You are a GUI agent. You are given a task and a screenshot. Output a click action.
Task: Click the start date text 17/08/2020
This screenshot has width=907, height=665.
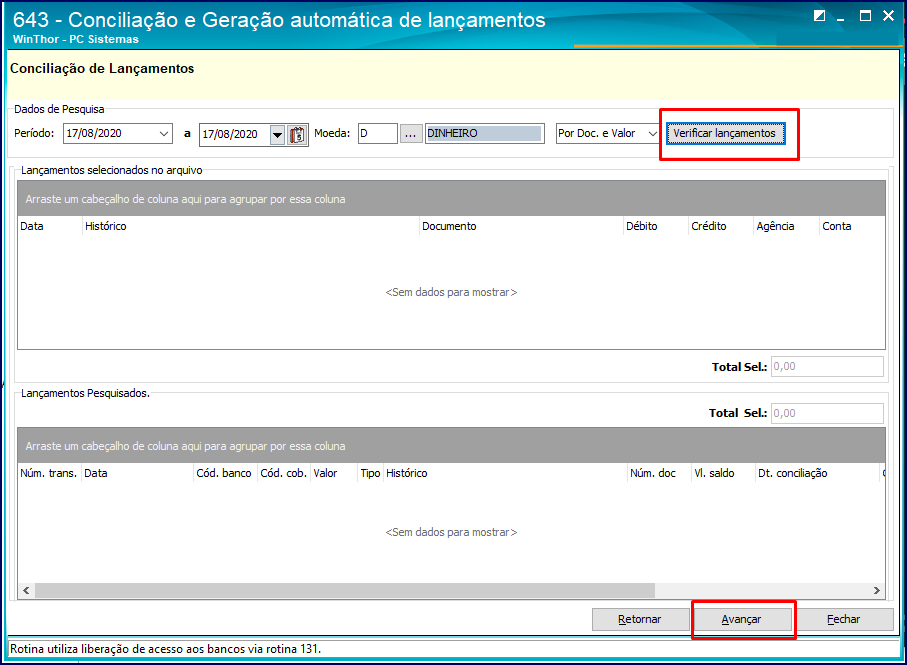94,134
